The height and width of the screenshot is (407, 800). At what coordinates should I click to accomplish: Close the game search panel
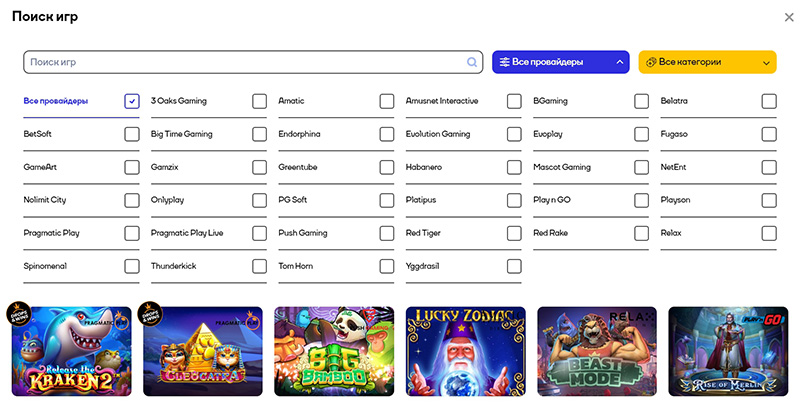pyautogui.click(x=789, y=17)
